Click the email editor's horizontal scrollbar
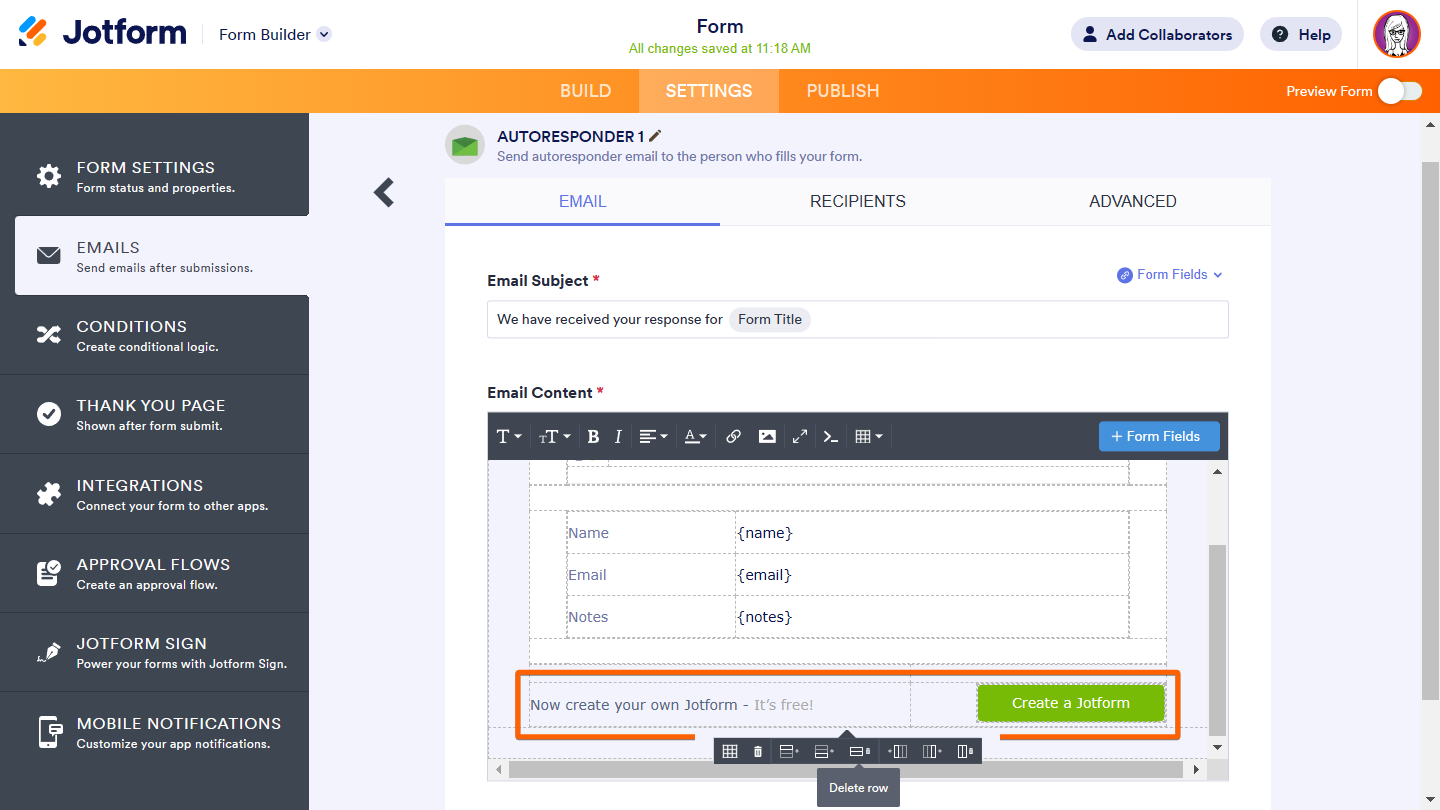Screen dimensions: 1440x810 click(846, 770)
